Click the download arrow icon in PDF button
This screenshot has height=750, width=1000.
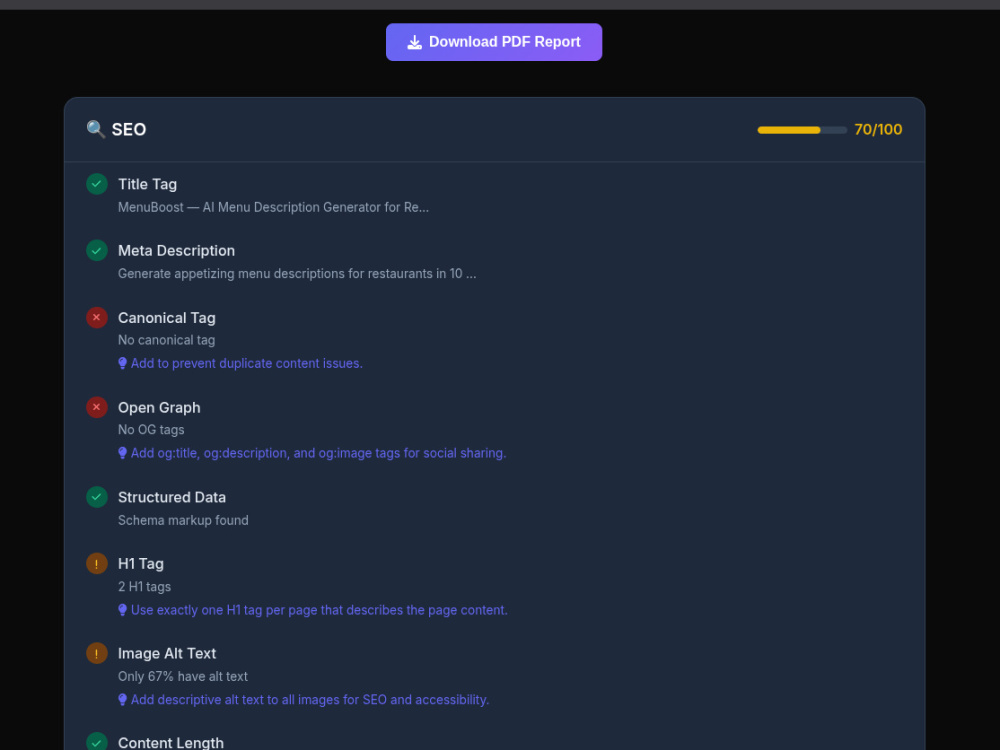(x=415, y=42)
